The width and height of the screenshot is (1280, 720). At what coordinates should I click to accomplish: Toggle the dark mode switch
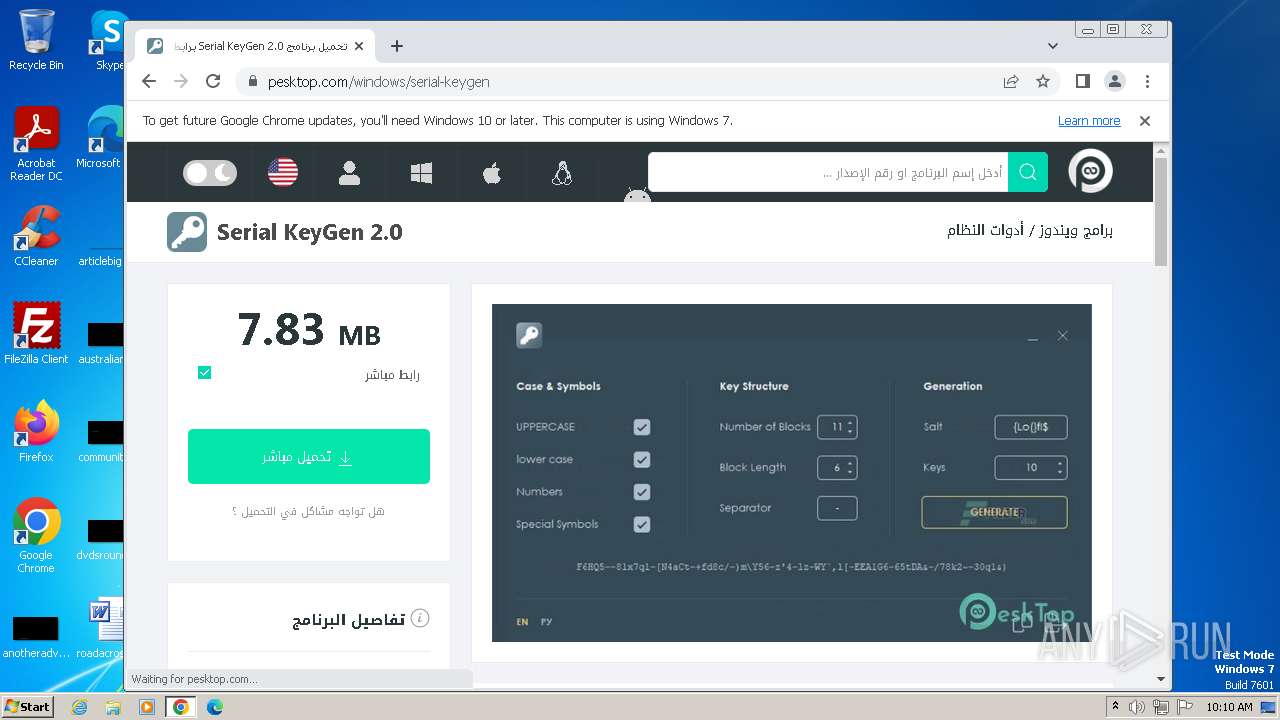pyautogui.click(x=210, y=173)
